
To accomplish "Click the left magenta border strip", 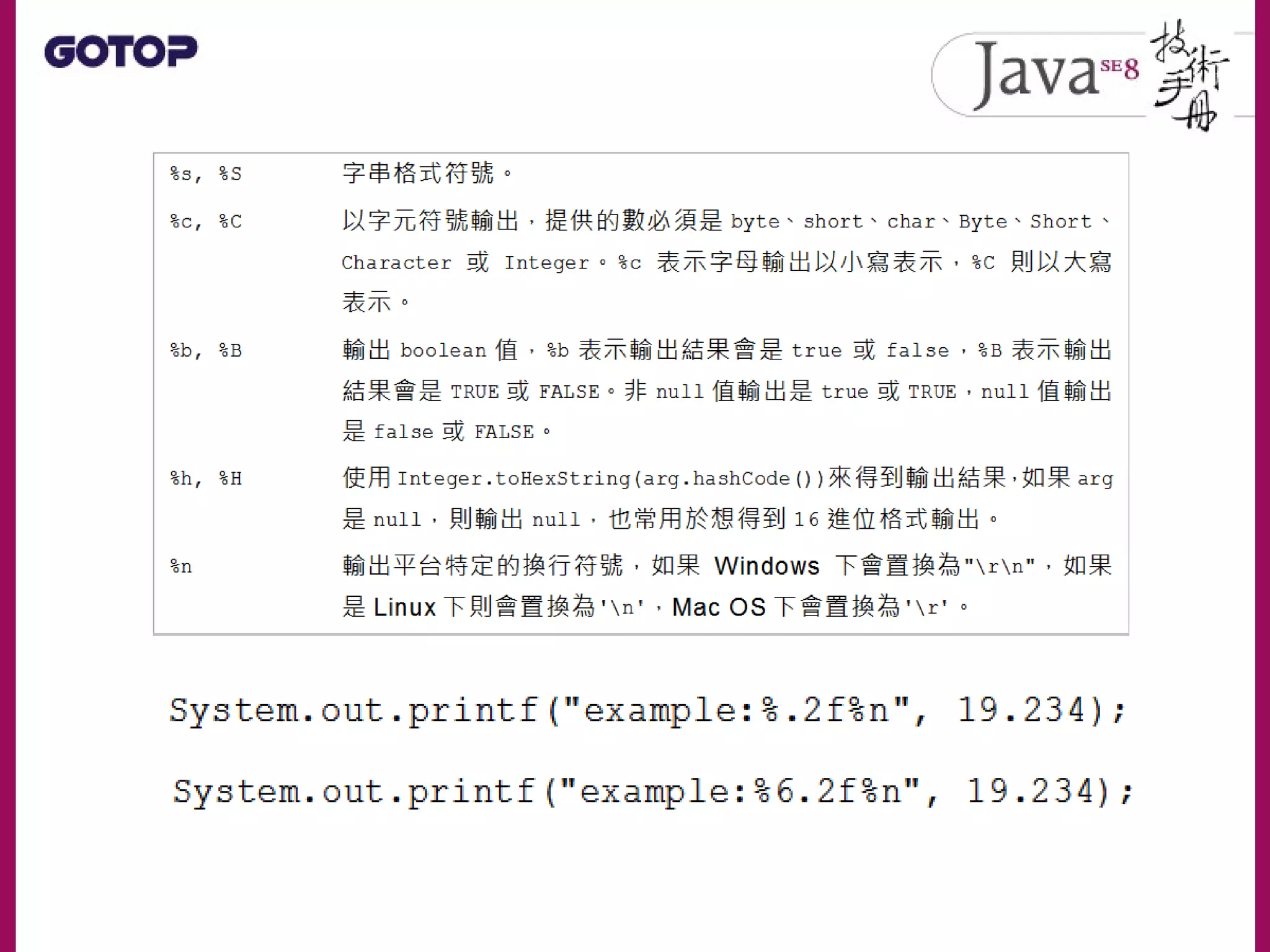I will point(7,476).
